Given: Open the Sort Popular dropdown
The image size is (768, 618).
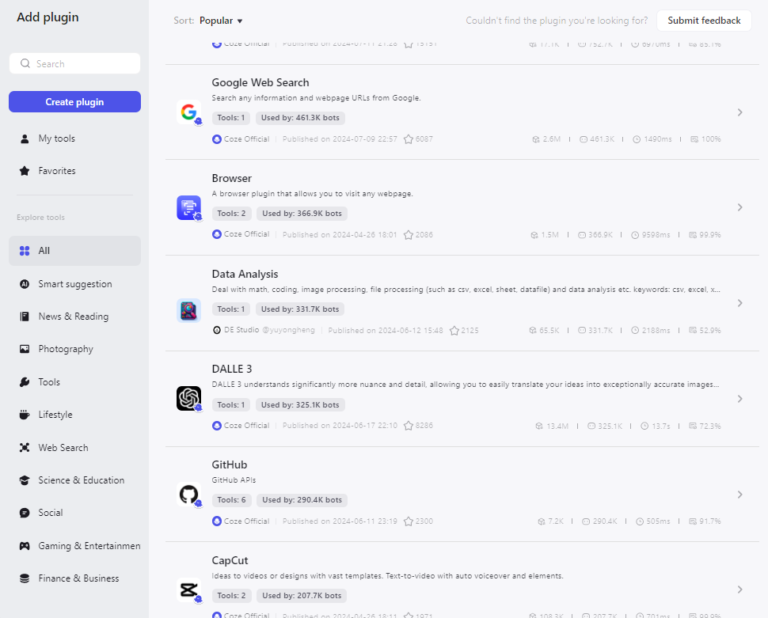Looking at the screenshot, I should (221, 20).
